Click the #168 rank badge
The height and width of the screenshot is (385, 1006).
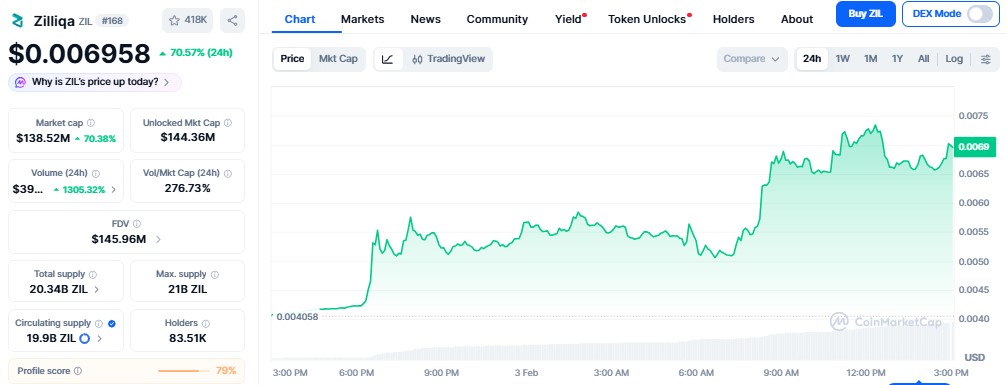[x=112, y=21]
